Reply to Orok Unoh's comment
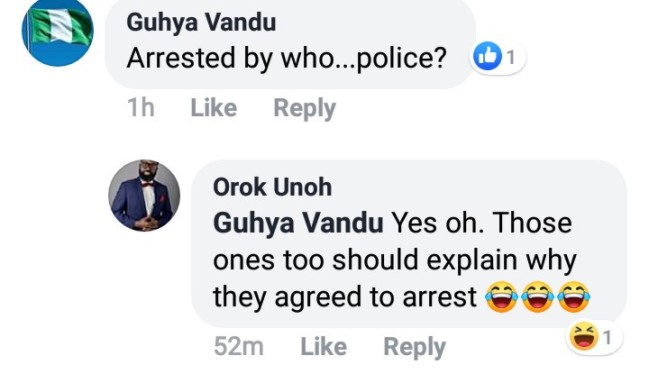The image size is (649, 374). click(x=415, y=347)
